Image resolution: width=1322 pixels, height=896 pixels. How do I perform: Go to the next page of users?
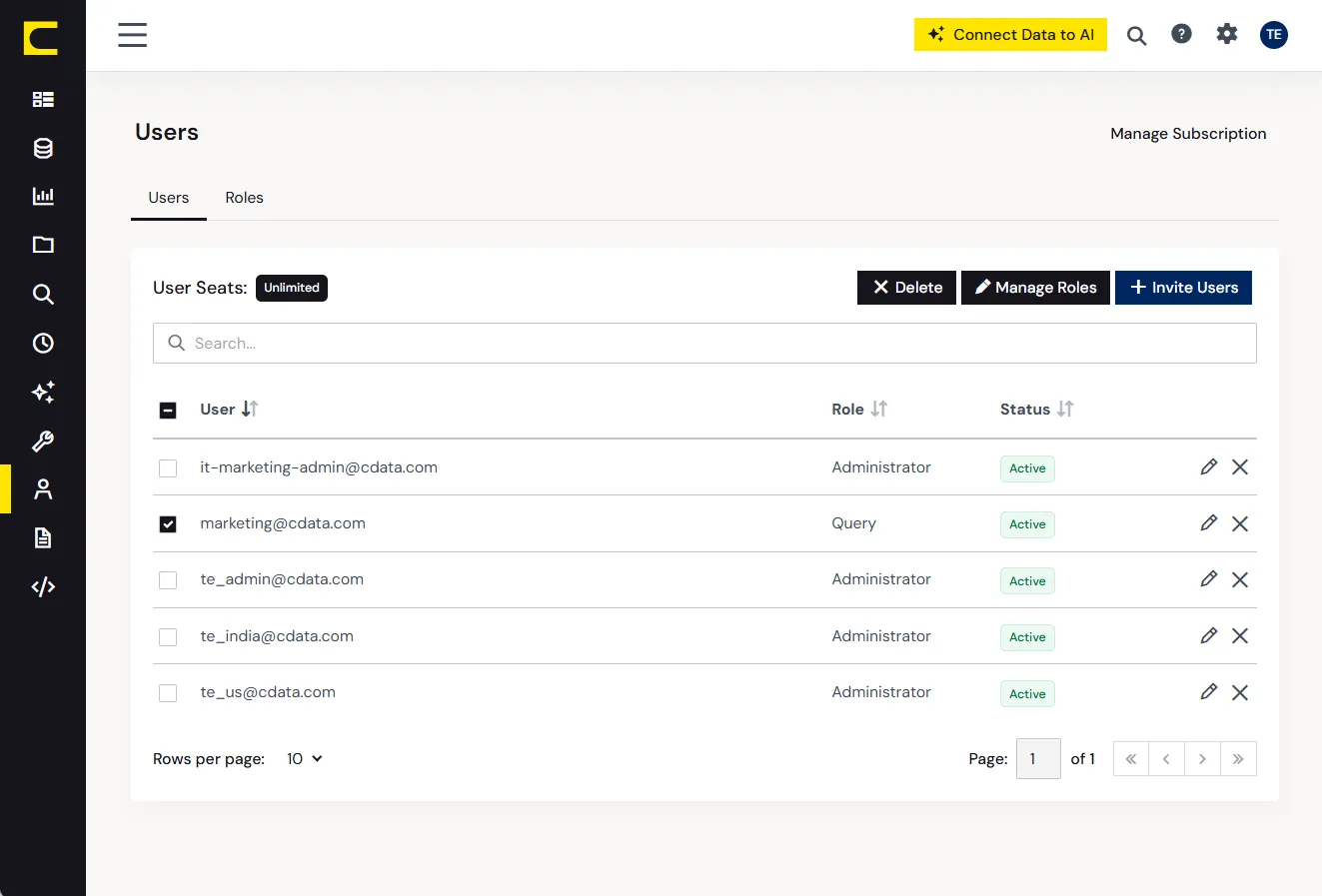(1202, 759)
